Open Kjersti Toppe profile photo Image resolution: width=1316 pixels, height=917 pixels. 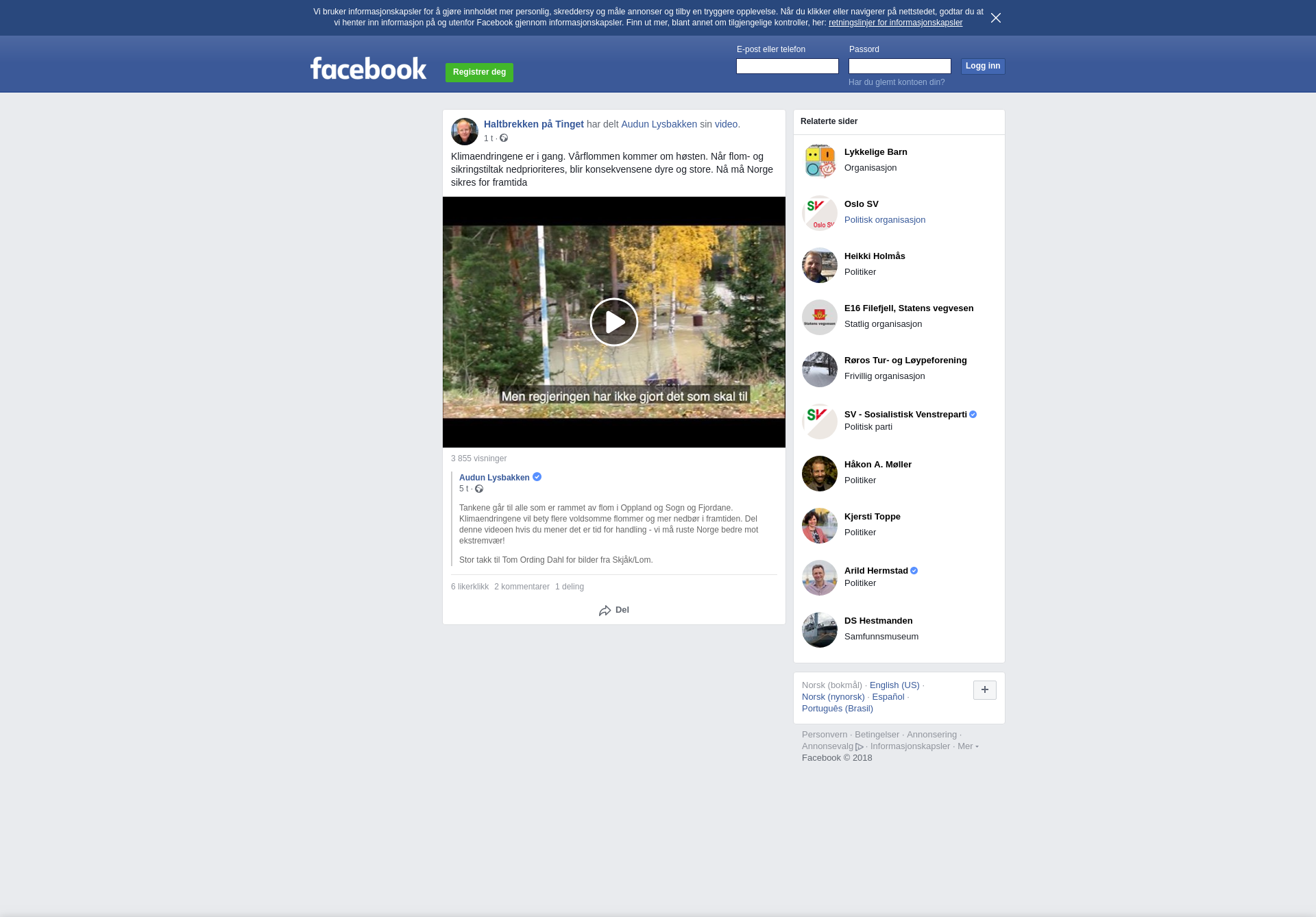coord(819,526)
